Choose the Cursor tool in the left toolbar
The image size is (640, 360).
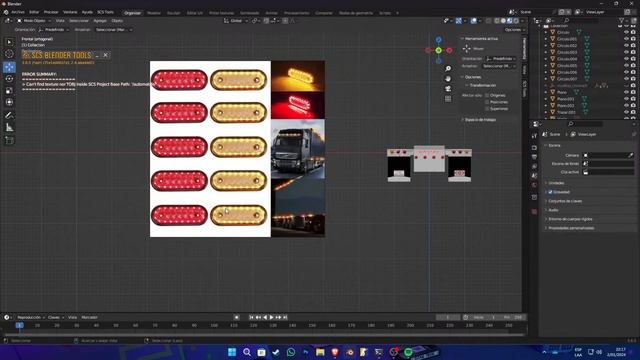pyautogui.click(x=9, y=54)
